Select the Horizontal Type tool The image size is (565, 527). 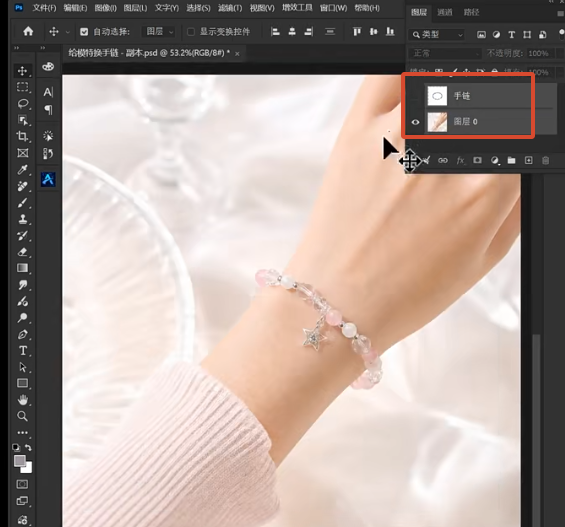pyautogui.click(x=22, y=350)
